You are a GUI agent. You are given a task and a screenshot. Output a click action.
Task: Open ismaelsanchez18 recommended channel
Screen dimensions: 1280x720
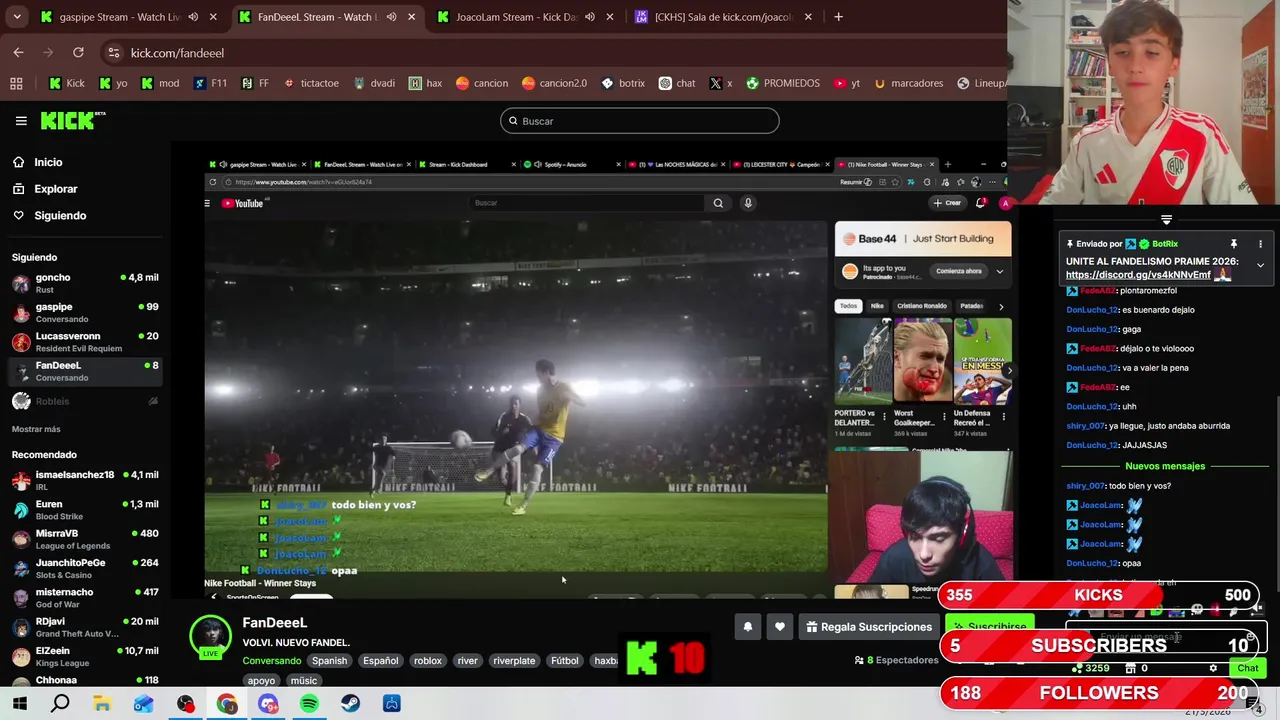tap(85, 480)
